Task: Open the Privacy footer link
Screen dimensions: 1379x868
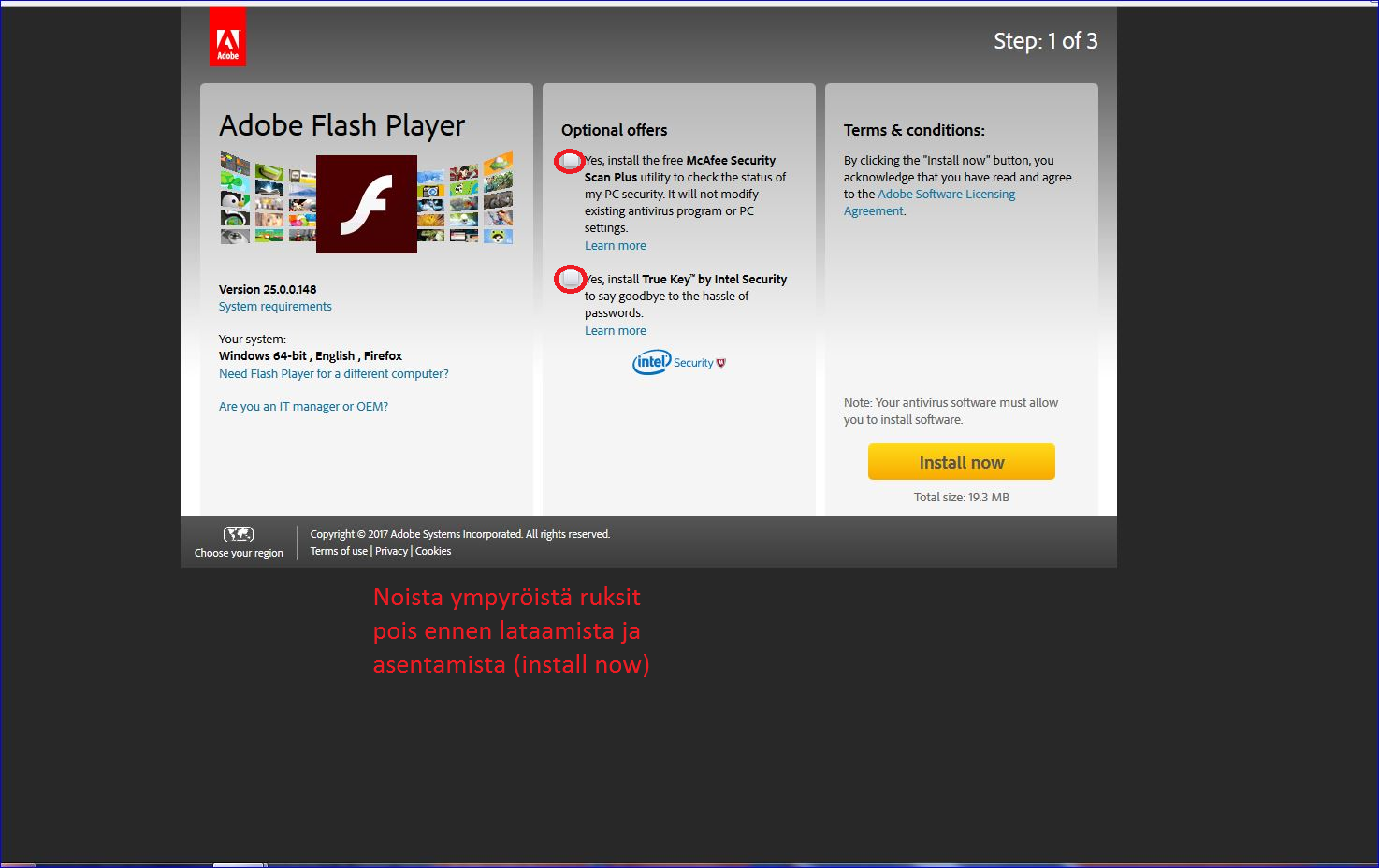Action: [391, 551]
